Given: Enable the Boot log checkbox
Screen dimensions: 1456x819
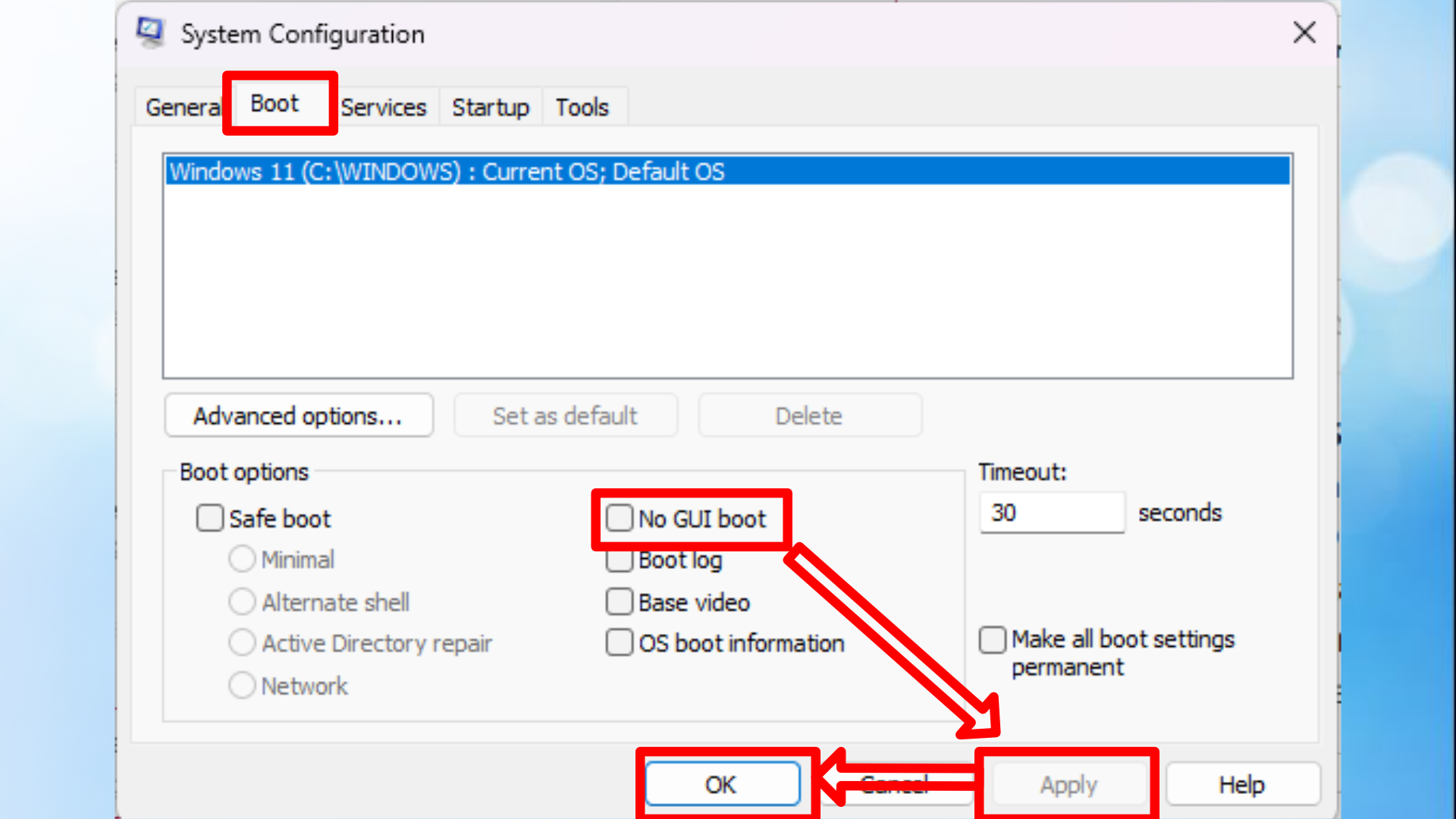Looking at the screenshot, I should pyautogui.click(x=620, y=562).
